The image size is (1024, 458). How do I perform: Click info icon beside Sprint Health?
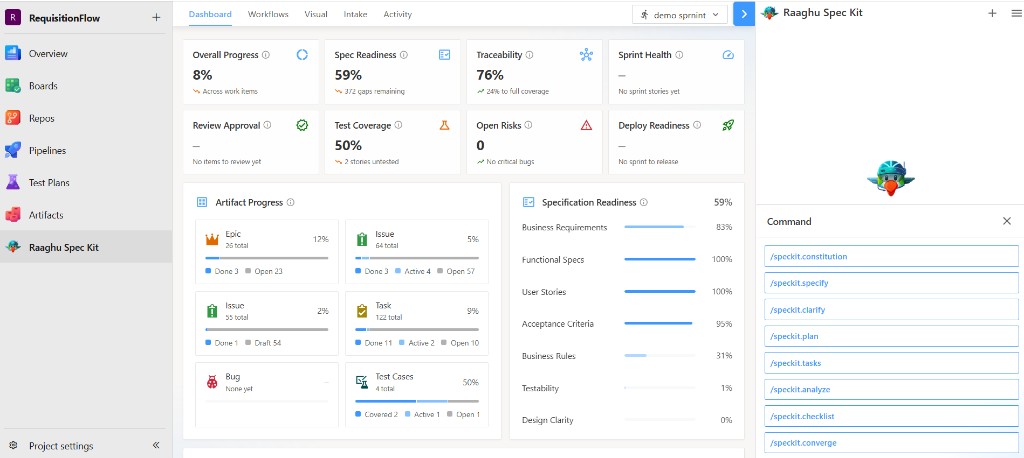point(679,55)
